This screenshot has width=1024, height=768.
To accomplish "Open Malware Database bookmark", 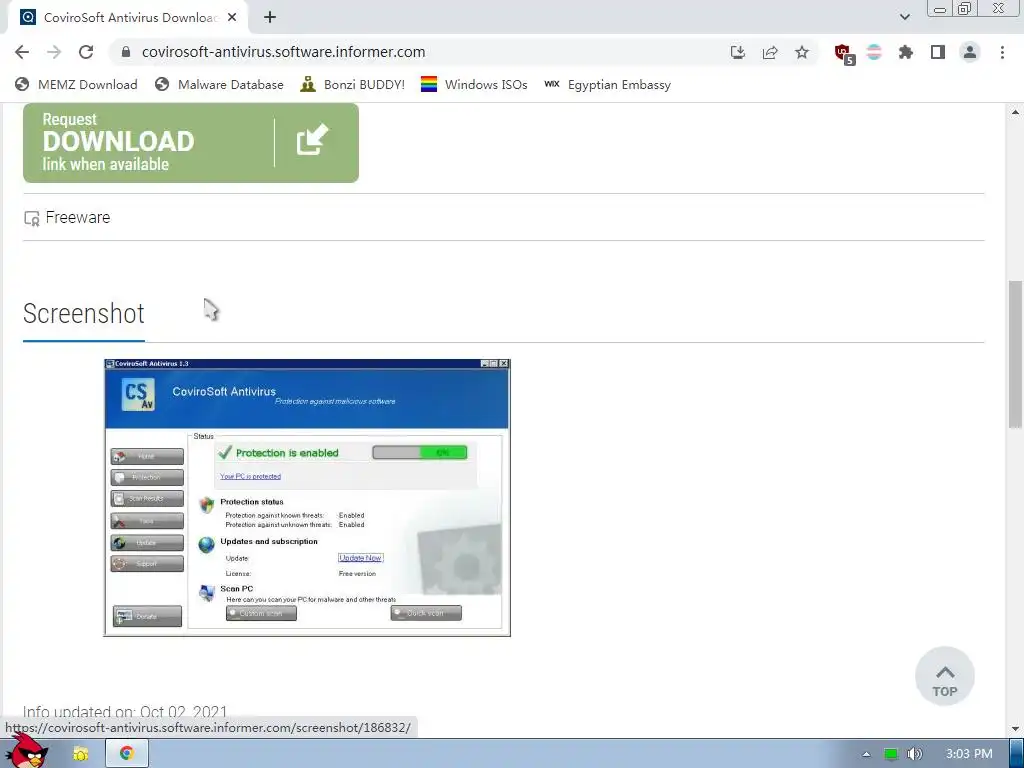I will click(219, 84).
